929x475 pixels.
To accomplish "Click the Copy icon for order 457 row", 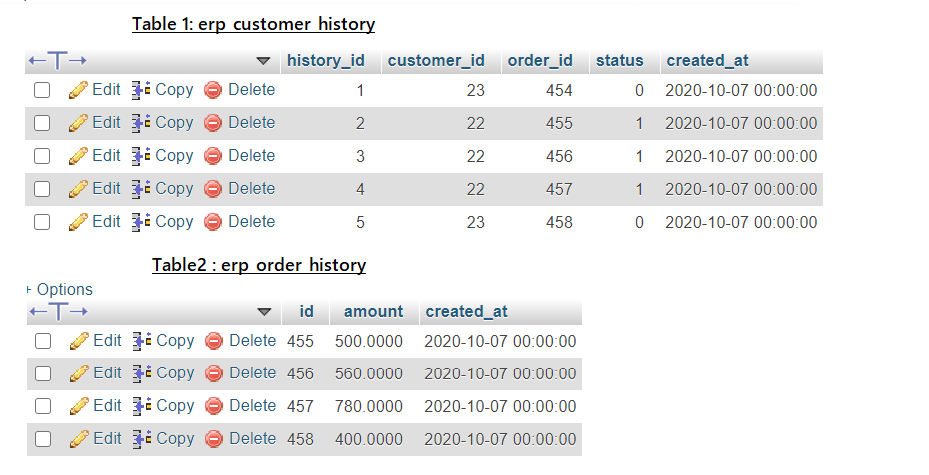I will point(140,406).
